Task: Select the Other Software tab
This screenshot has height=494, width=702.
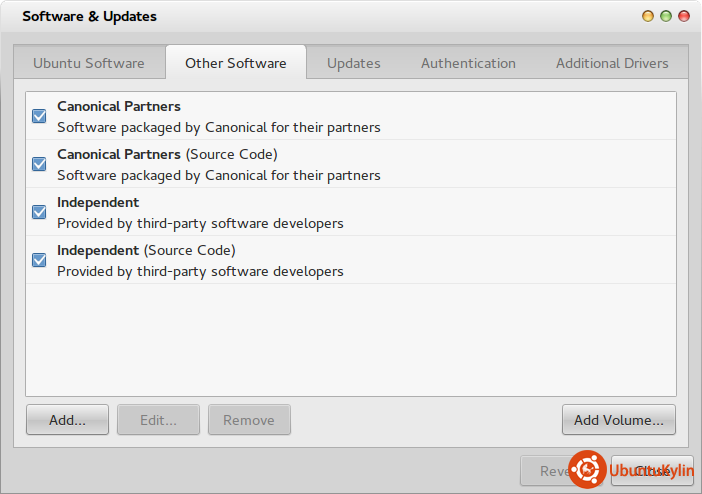Action: pyautogui.click(x=236, y=63)
